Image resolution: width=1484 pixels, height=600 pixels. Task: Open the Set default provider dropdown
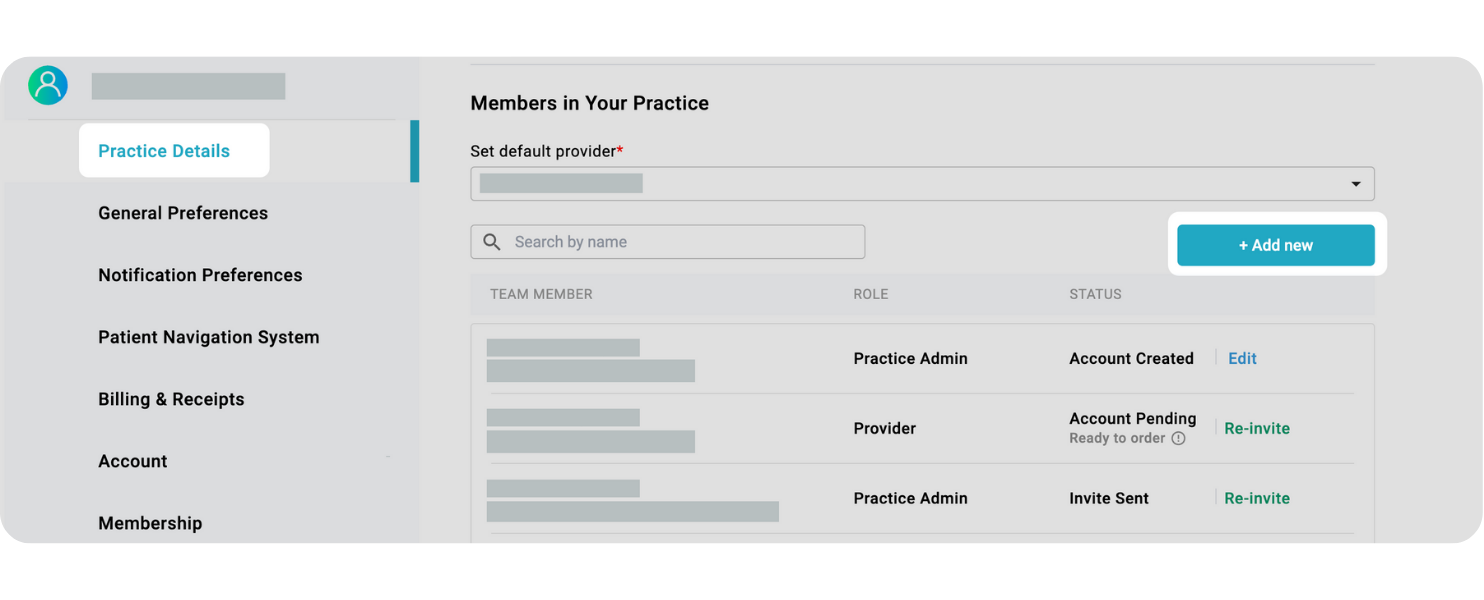click(922, 184)
